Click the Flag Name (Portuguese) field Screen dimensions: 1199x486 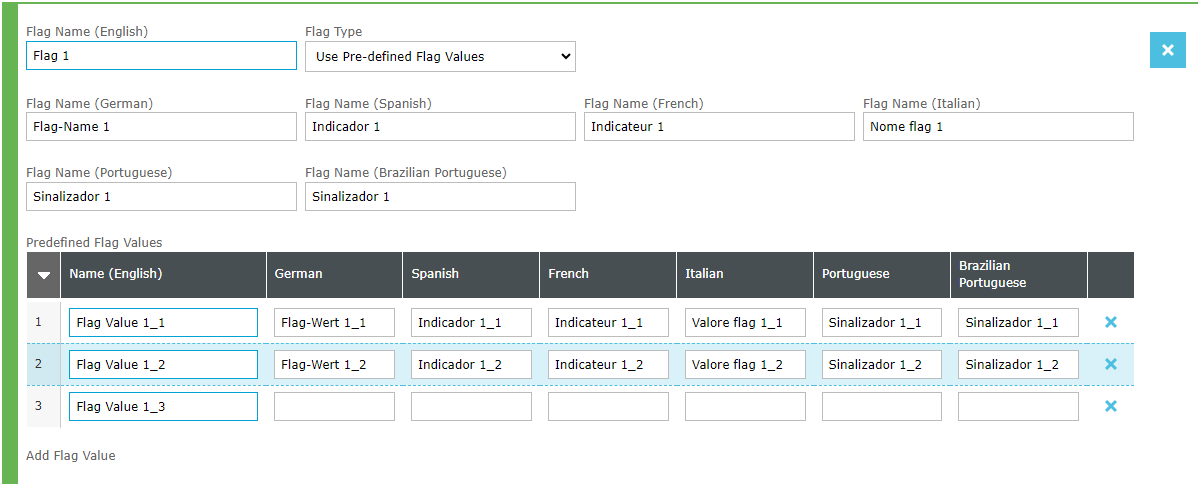(x=161, y=197)
